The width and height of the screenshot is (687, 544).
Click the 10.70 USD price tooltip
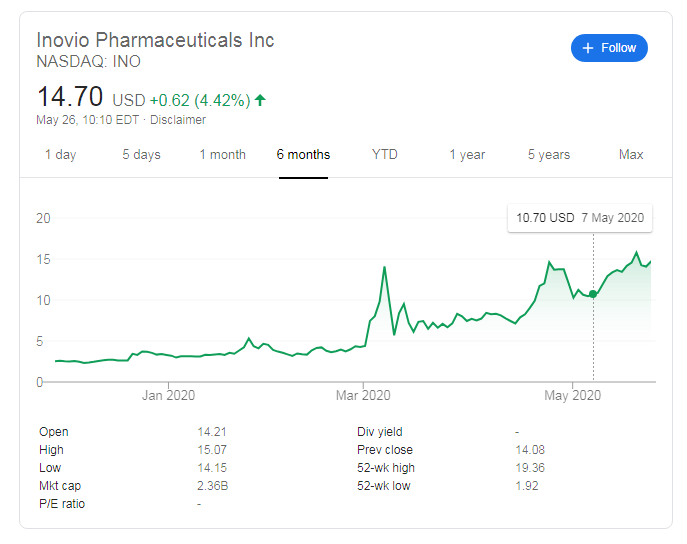579,217
